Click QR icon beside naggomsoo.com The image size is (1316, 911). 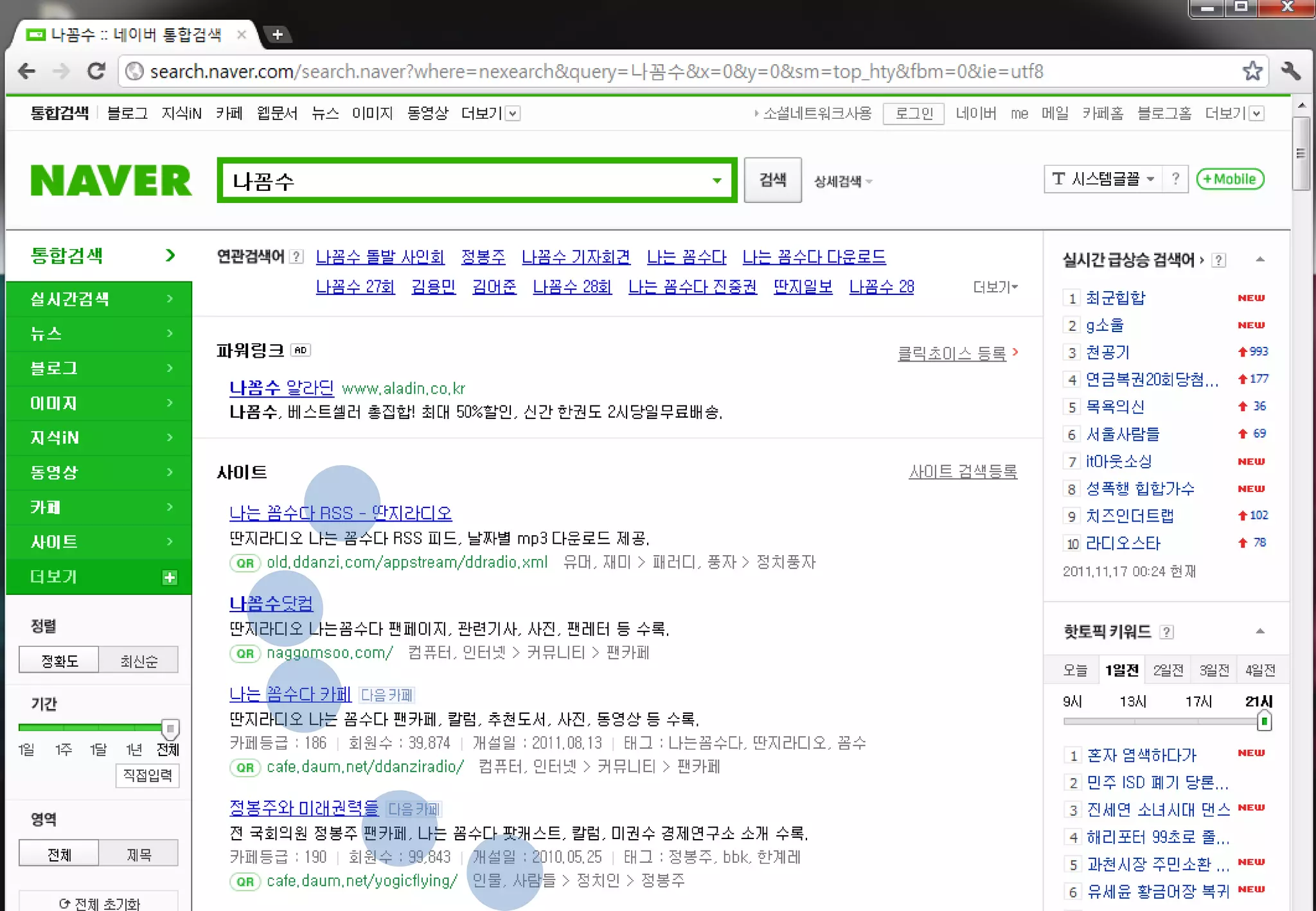tap(245, 653)
